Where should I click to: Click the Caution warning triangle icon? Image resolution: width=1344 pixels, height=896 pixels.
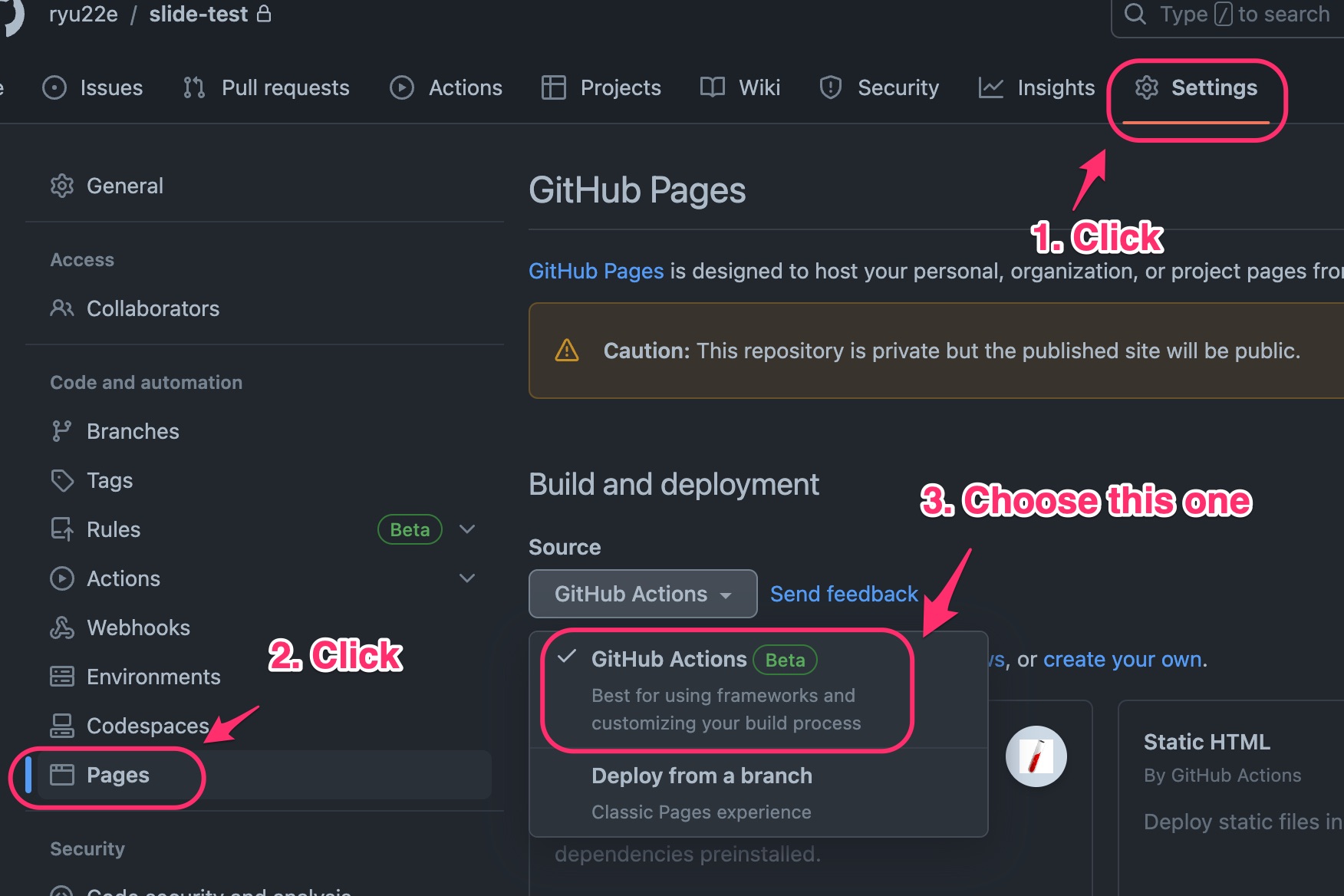(567, 351)
